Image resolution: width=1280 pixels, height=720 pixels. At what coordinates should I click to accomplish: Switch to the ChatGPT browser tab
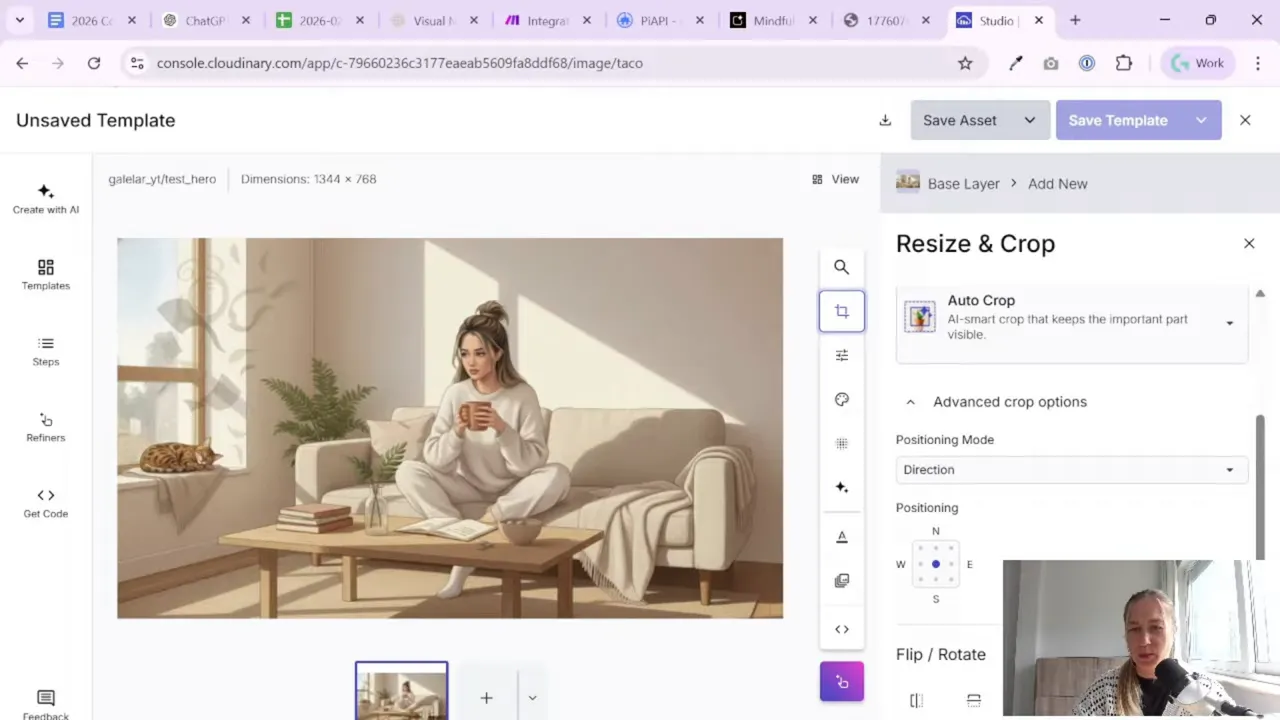click(x=205, y=20)
